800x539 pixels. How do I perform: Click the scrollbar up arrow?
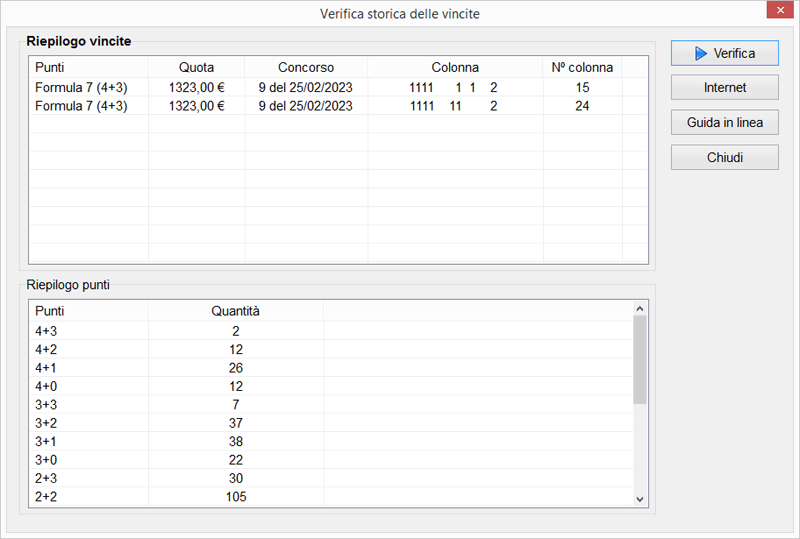point(641,309)
